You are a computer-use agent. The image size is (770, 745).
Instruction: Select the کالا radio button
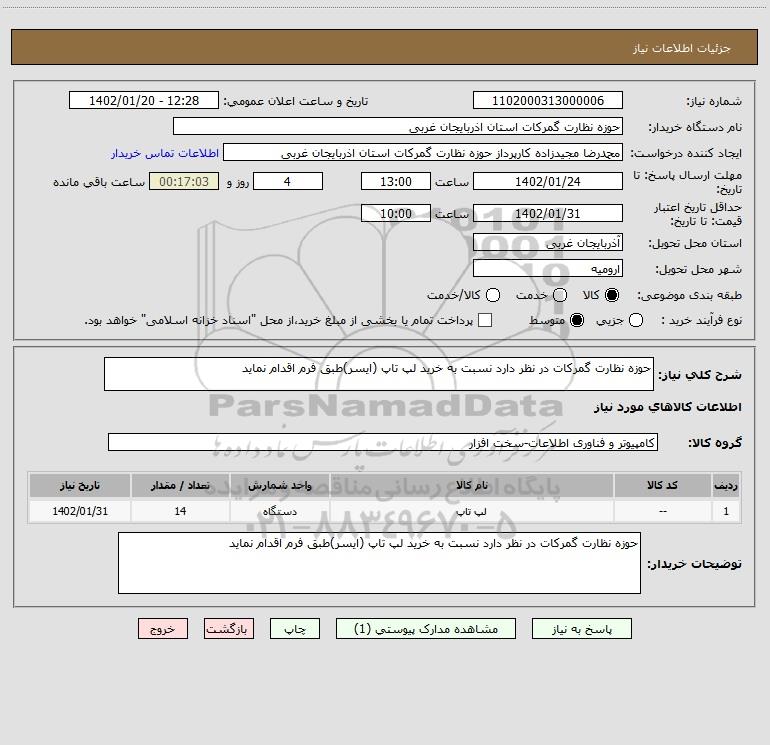tap(612, 295)
